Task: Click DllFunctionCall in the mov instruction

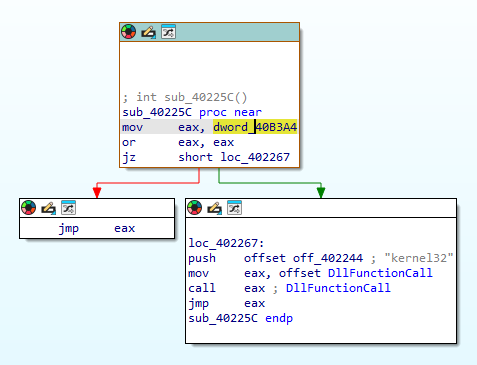Action: point(380,273)
